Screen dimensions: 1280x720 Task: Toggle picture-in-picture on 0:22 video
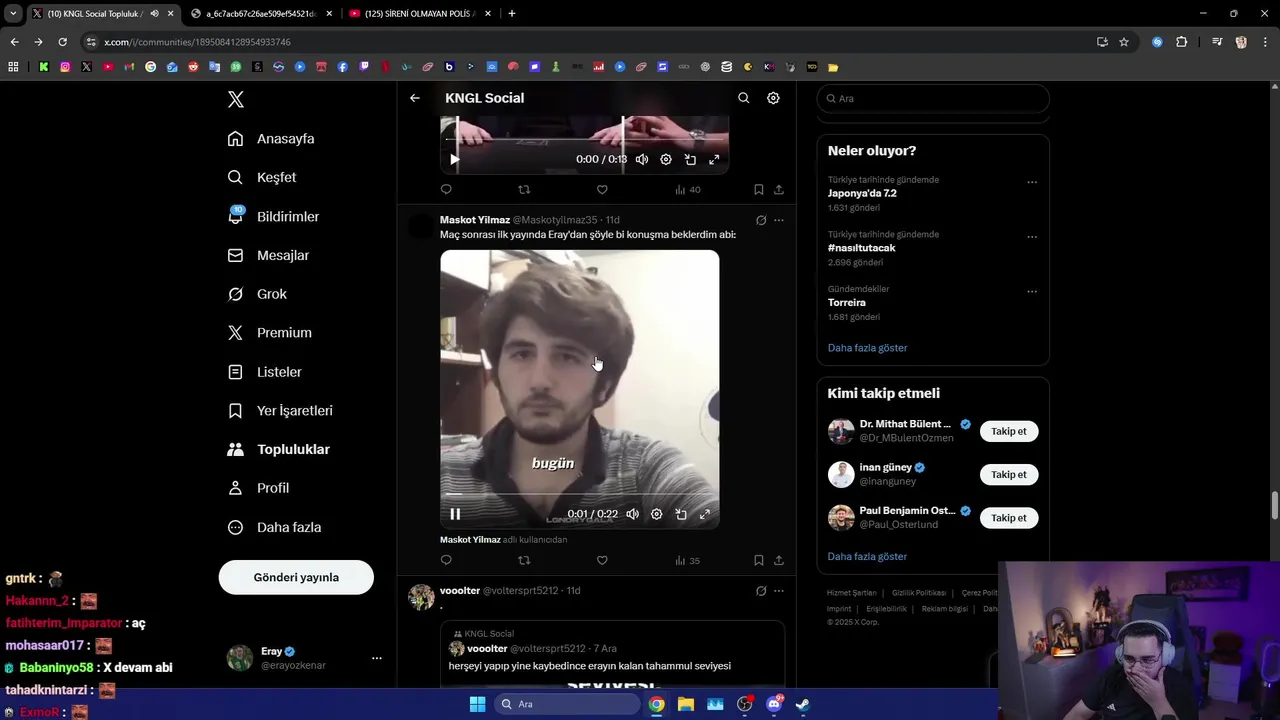[680, 514]
